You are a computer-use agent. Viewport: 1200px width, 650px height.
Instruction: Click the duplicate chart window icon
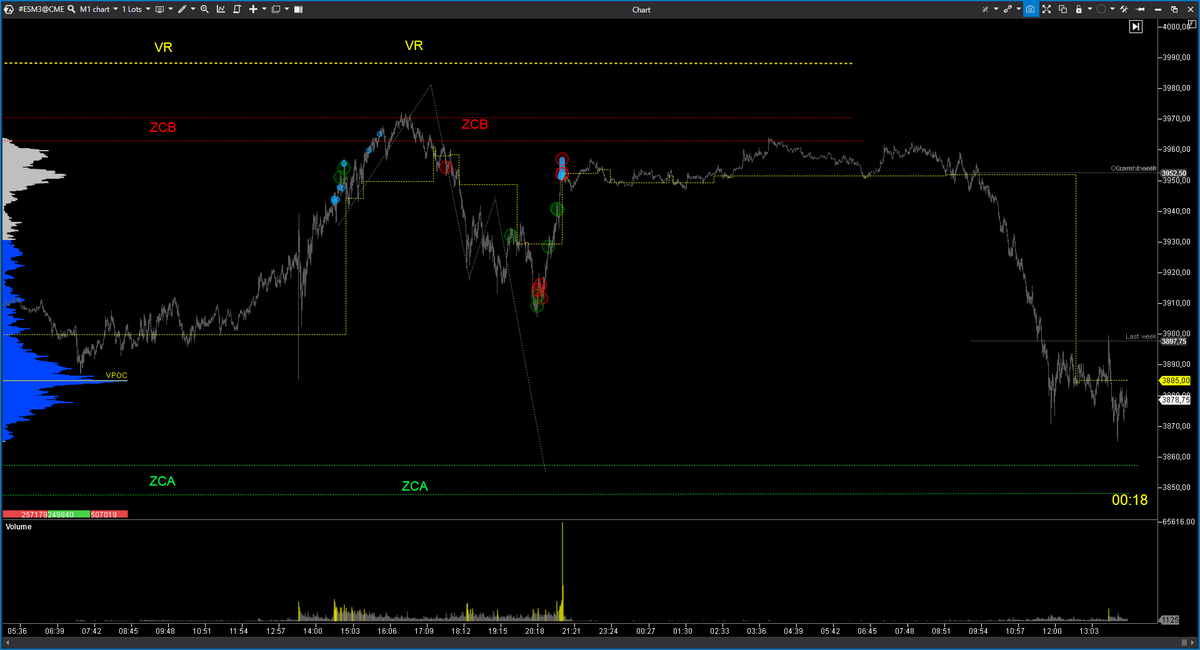pos(1063,9)
